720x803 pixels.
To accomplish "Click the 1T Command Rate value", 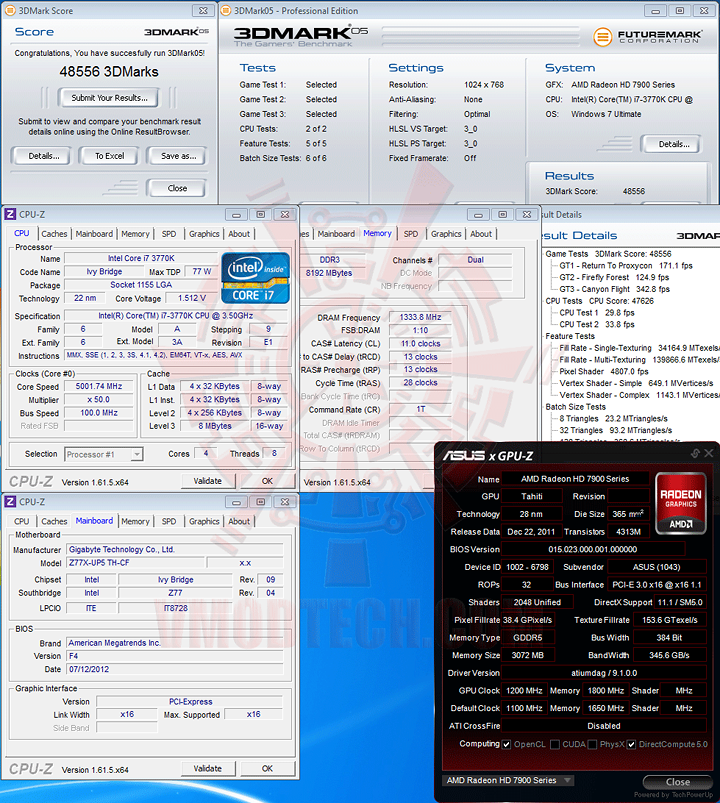I will (x=420, y=409).
